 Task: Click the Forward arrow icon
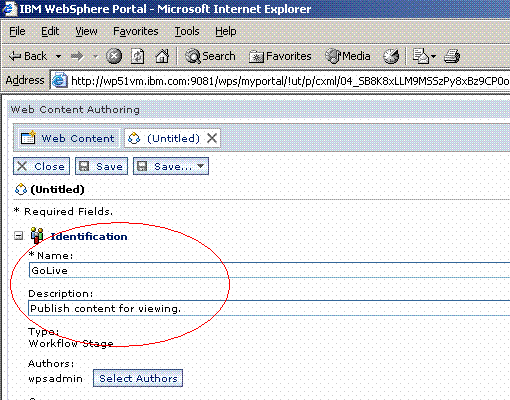tap(77, 56)
